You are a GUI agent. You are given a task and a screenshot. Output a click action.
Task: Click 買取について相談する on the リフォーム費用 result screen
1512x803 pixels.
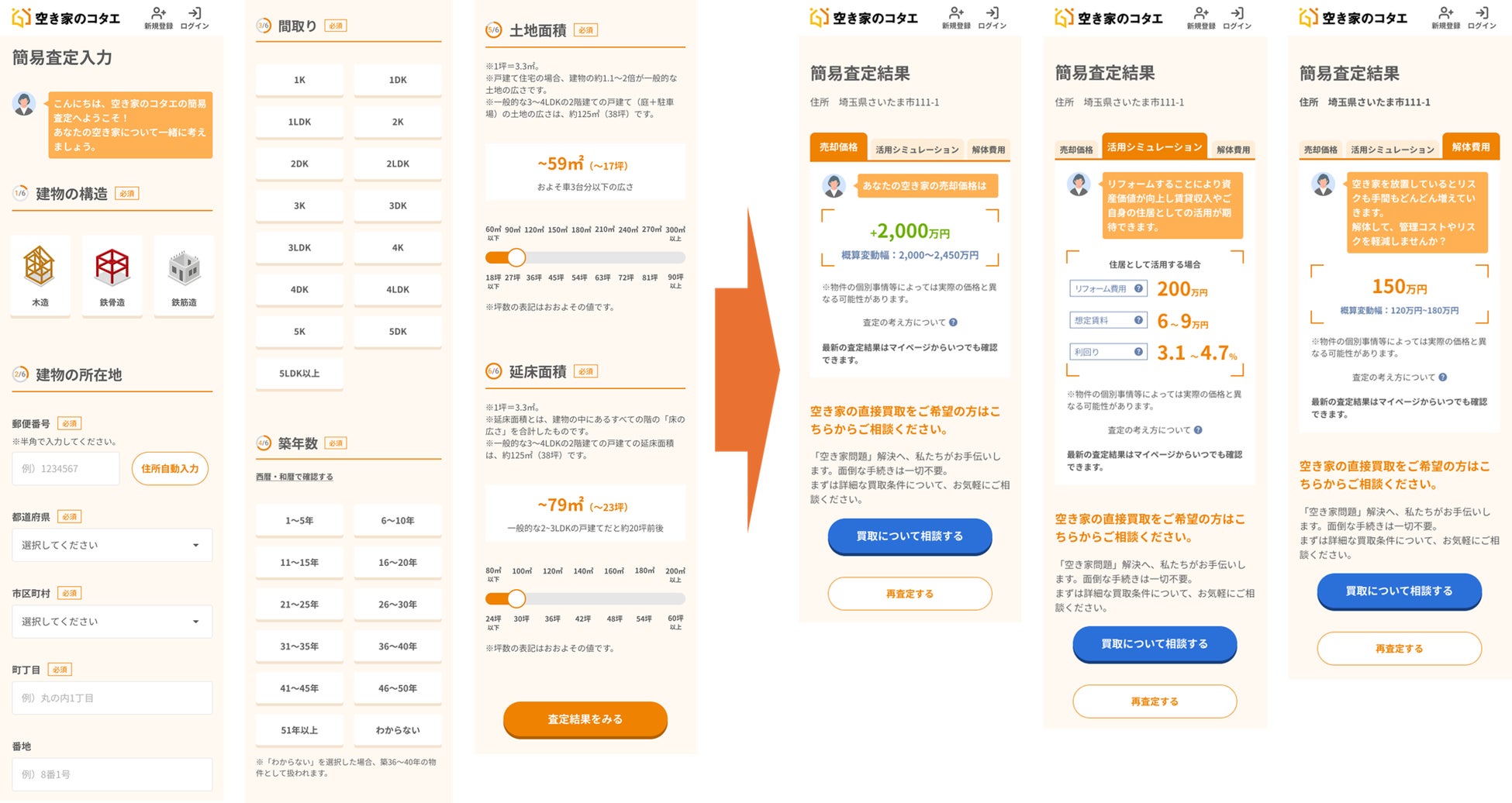click(1155, 644)
